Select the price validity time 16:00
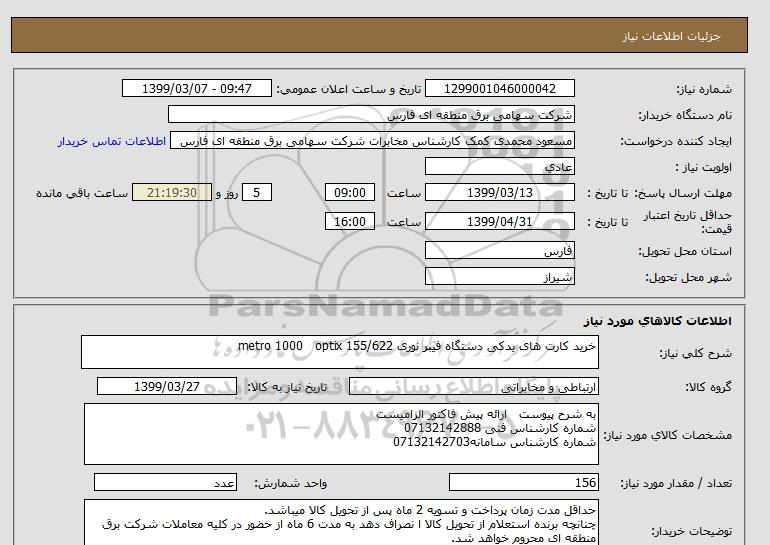Screen dimensions: 770x545 [x=350, y=221]
